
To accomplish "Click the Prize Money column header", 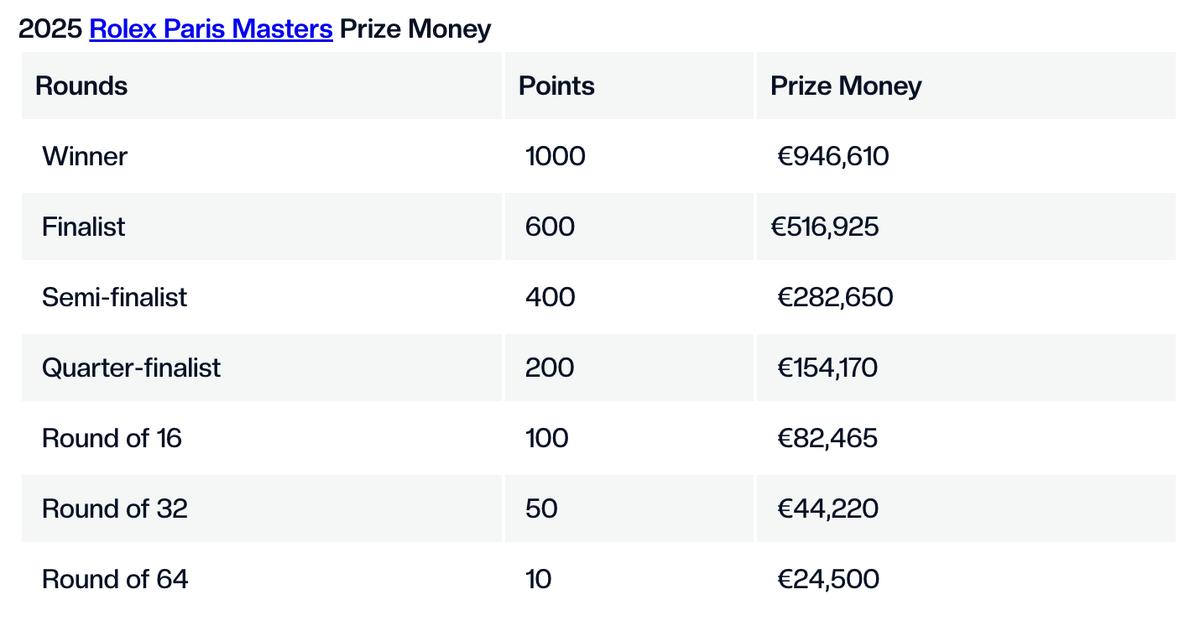I will point(845,86).
